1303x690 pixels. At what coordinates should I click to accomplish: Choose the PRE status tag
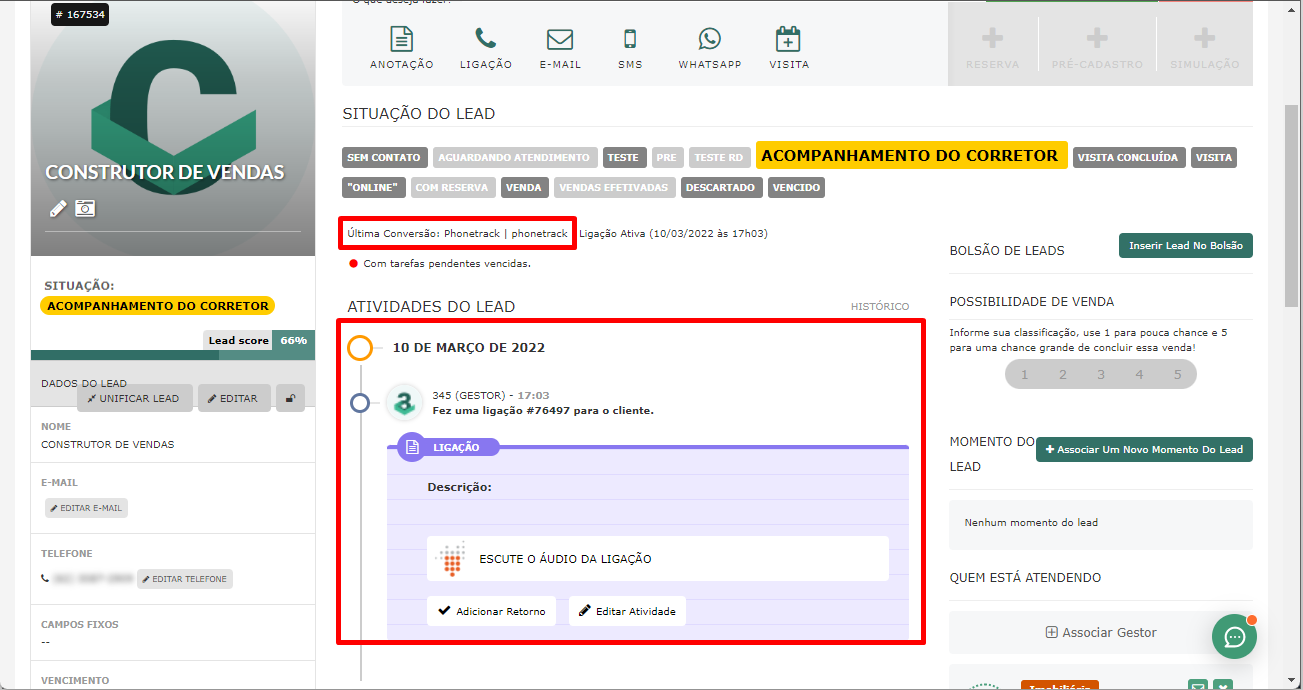667,157
